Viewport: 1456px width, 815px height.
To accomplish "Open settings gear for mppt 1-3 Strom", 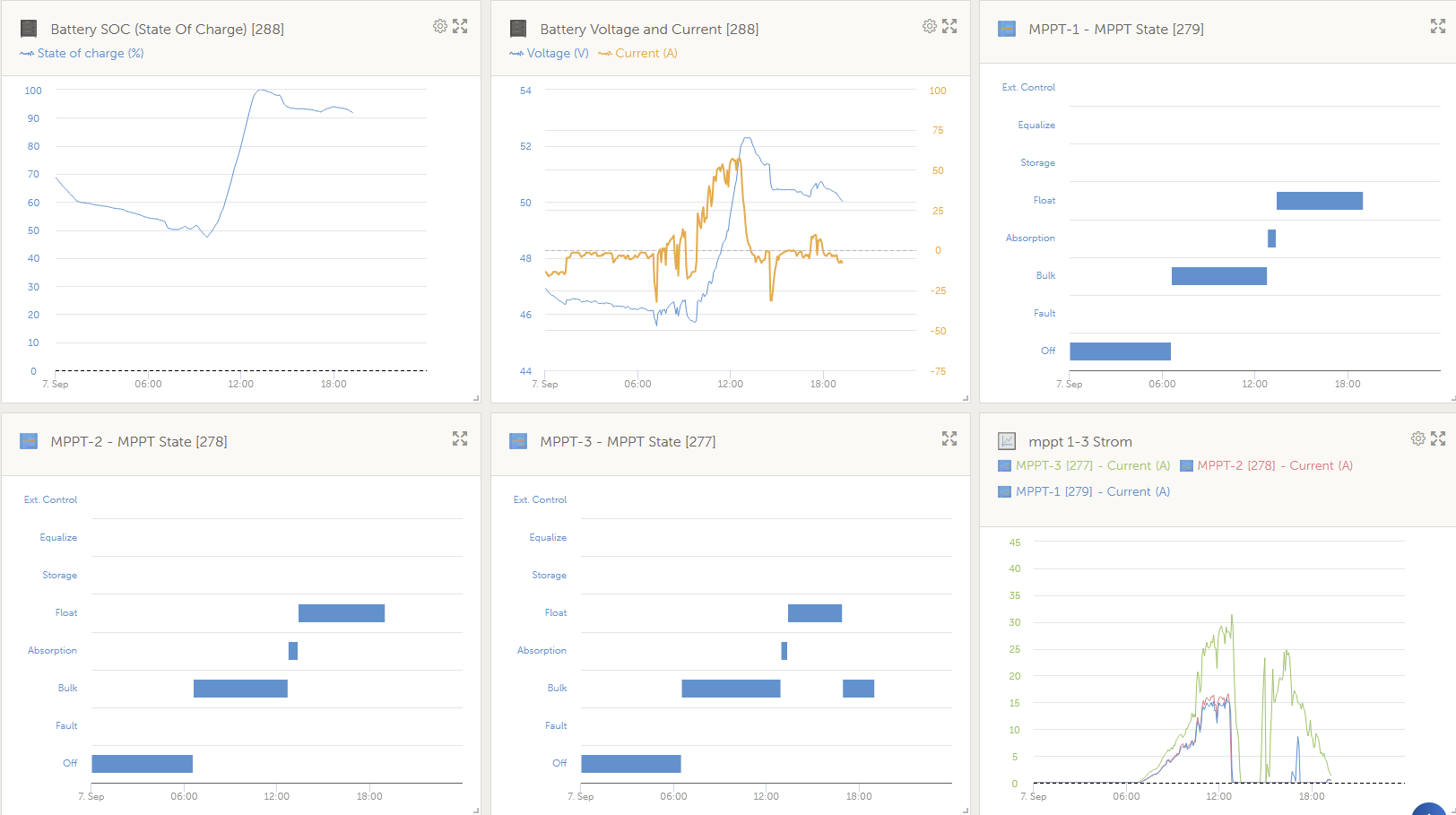I will [1417, 438].
